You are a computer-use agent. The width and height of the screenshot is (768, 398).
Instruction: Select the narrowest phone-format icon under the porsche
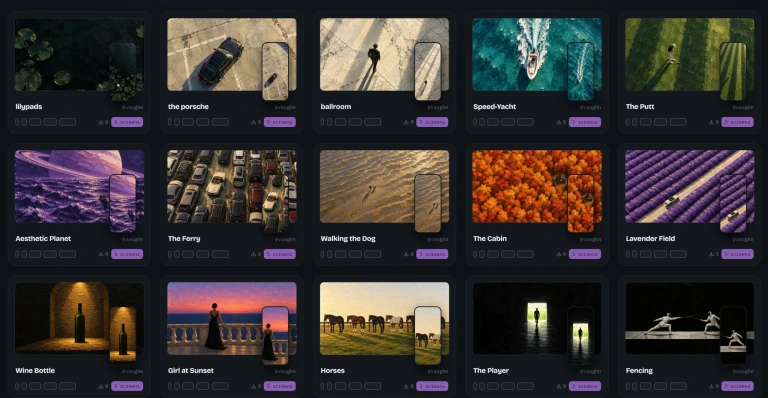(x=170, y=122)
